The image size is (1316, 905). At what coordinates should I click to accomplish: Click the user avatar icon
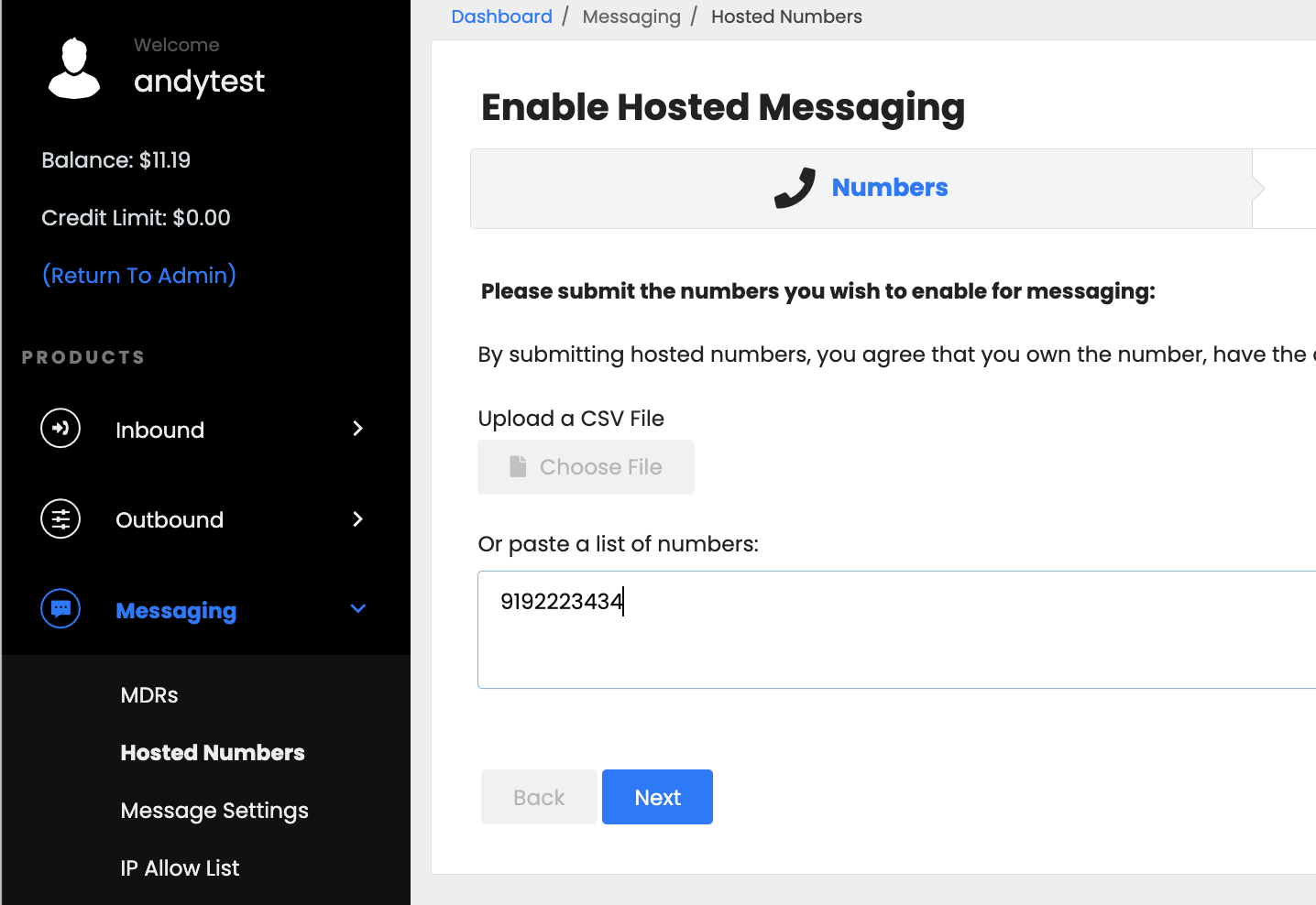[x=74, y=68]
